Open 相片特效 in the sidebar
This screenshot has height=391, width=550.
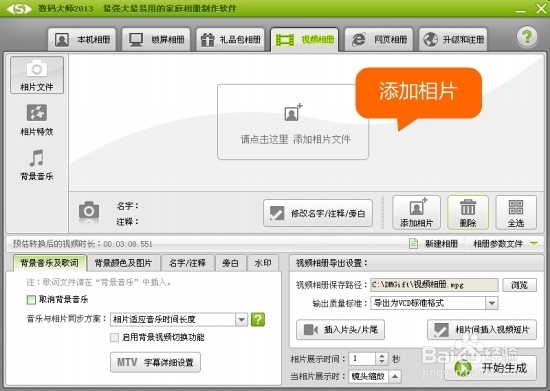(37, 120)
